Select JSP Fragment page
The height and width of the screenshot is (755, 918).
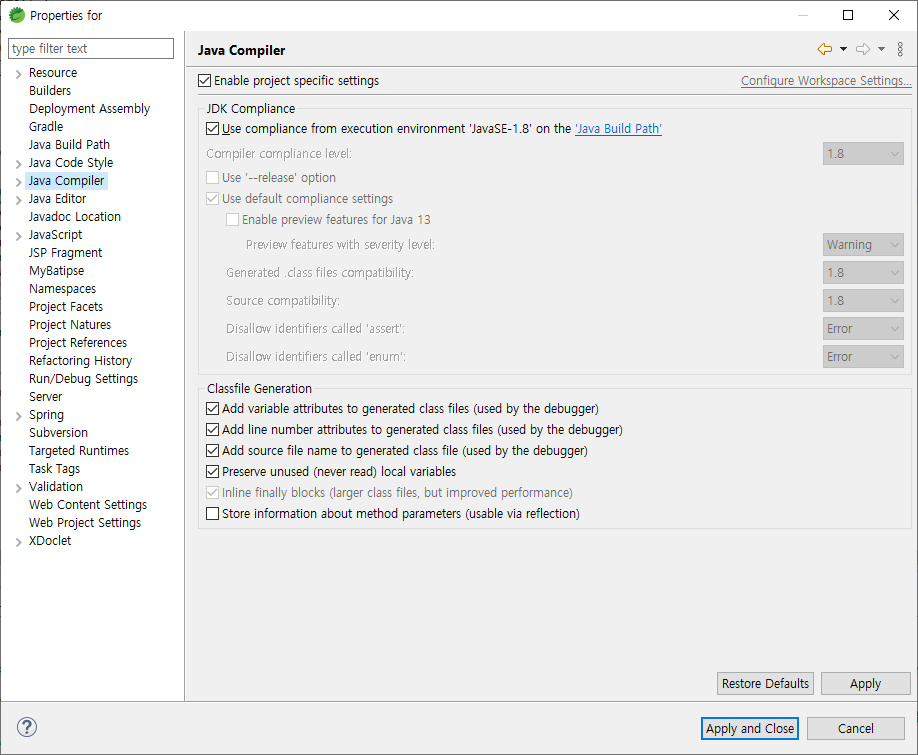pos(66,253)
